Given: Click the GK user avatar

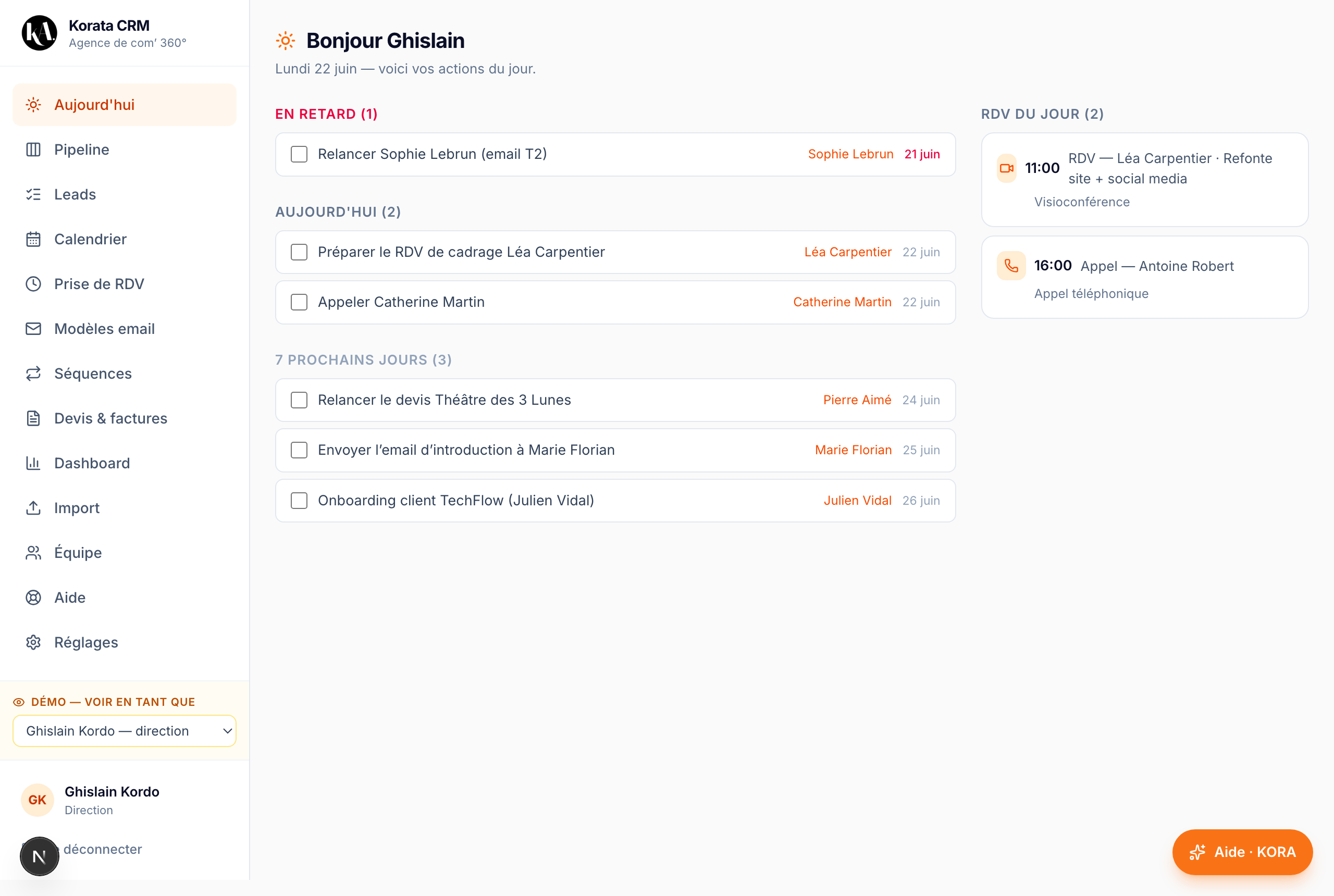Looking at the screenshot, I should (37, 800).
